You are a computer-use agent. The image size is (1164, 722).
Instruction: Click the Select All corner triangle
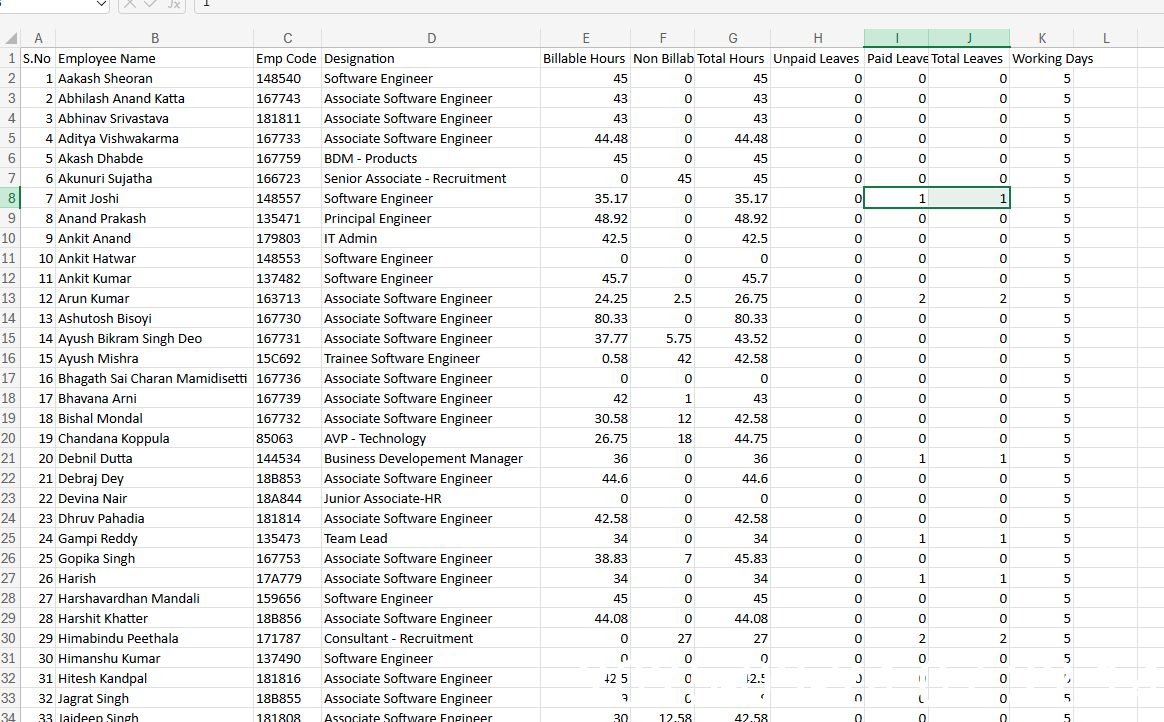pos(10,39)
